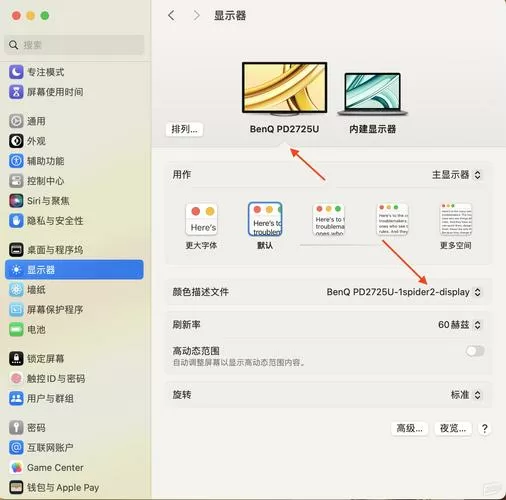Open Appearance (外观) icon
Screen dimensions: 506x500
tap(16, 141)
